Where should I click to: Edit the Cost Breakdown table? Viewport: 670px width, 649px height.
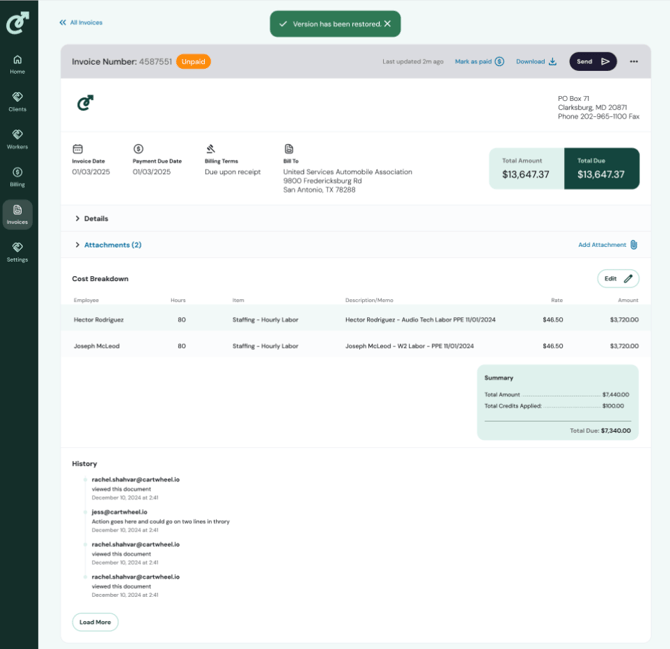618,279
